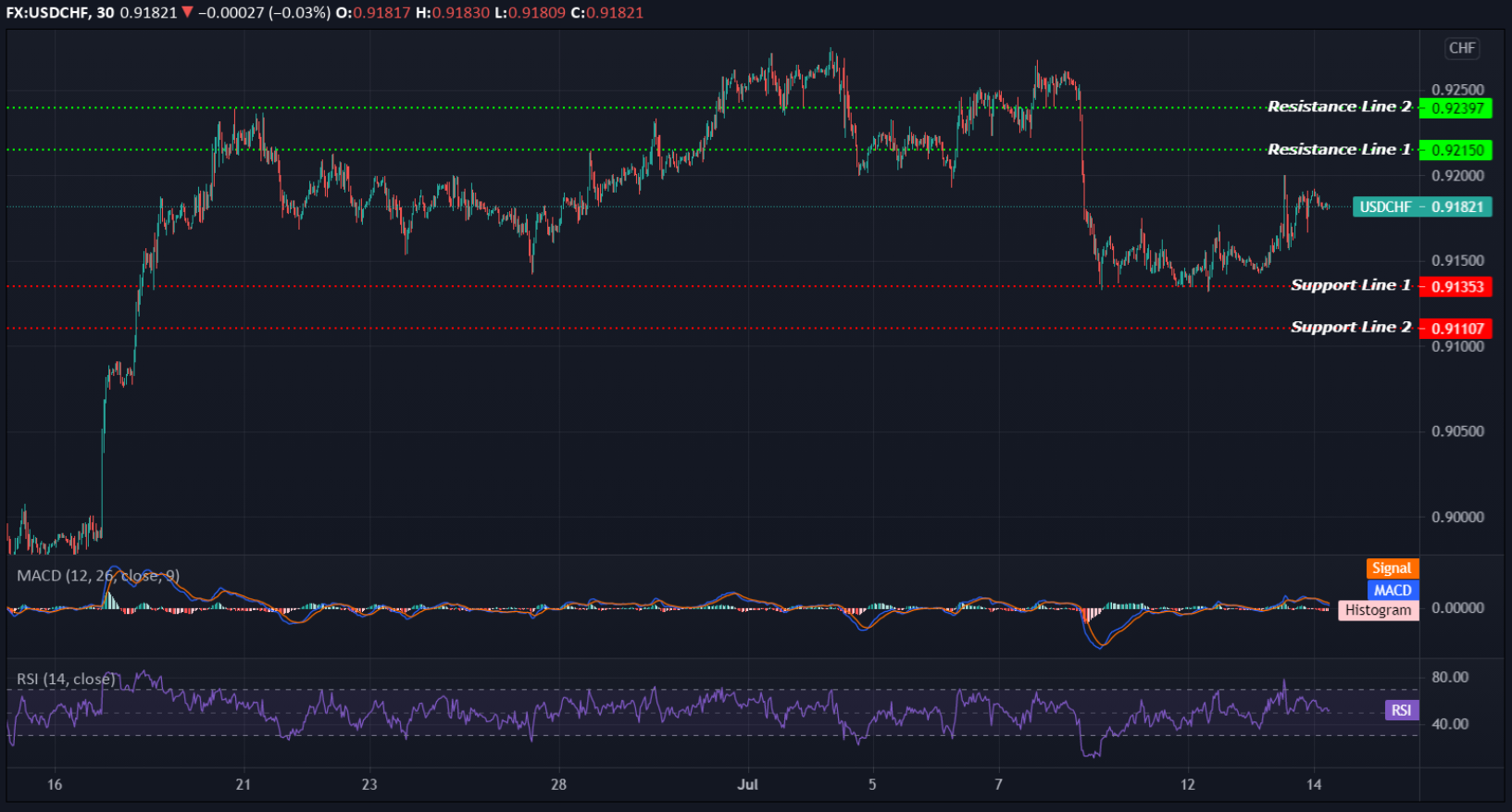Click the orange Signal label
Viewport: 1512px width, 812px height.
click(x=1392, y=568)
